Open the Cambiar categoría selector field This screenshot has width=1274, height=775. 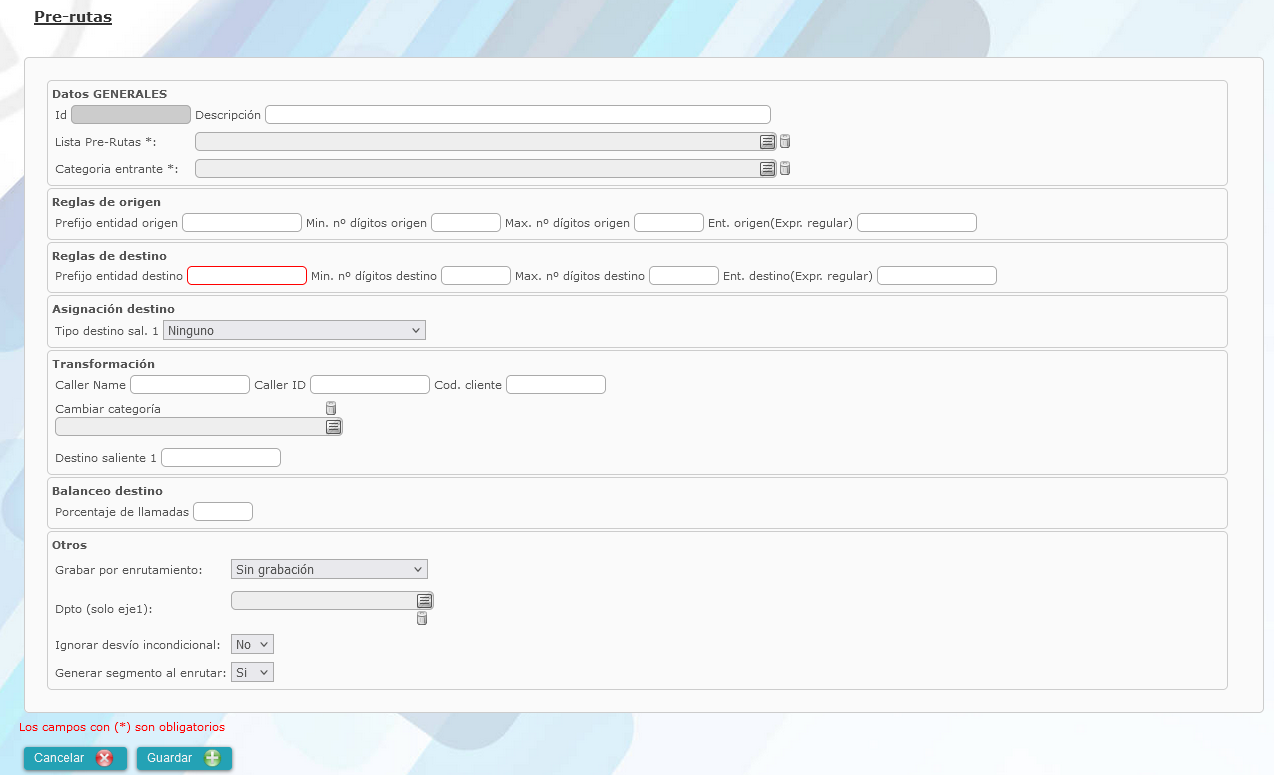(199, 427)
